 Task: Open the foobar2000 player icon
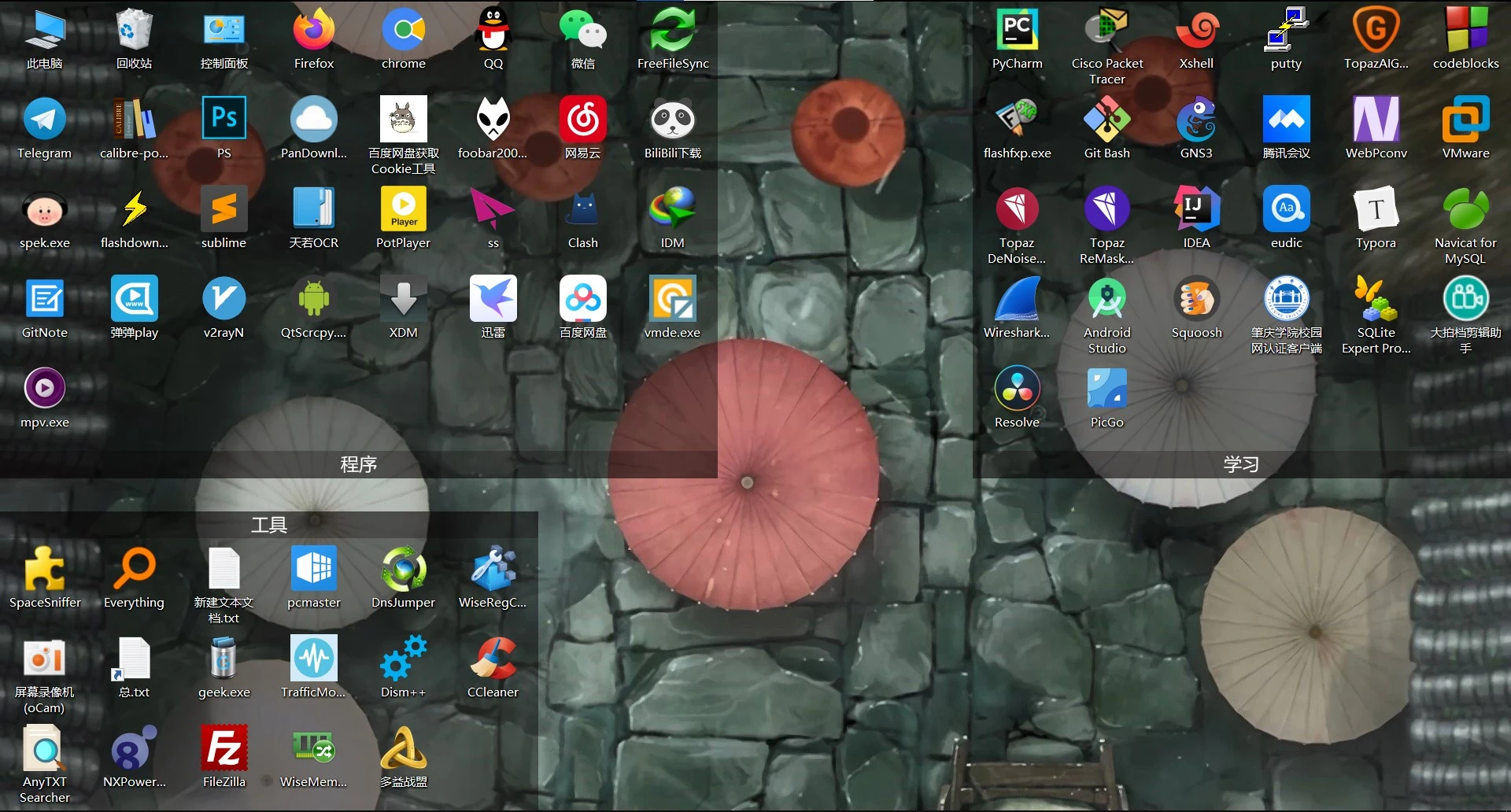pyautogui.click(x=493, y=120)
